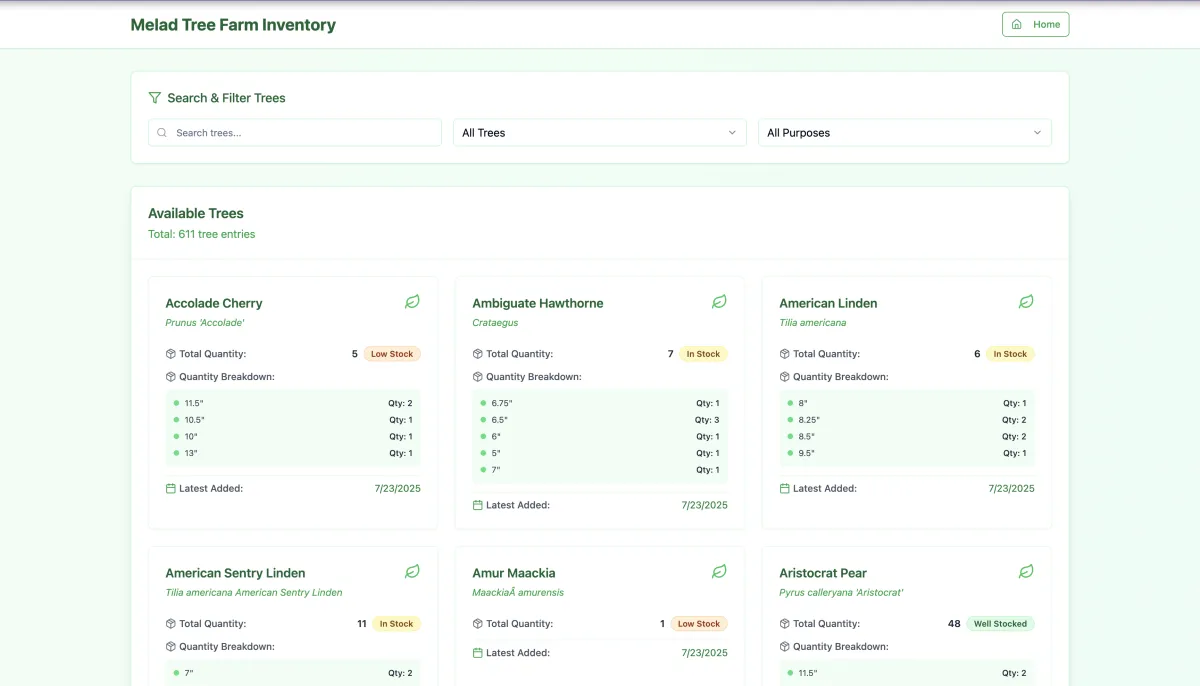Select Prunus 'Accolade' scientific name
Screen dimensions: 1200x686
coord(205,323)
